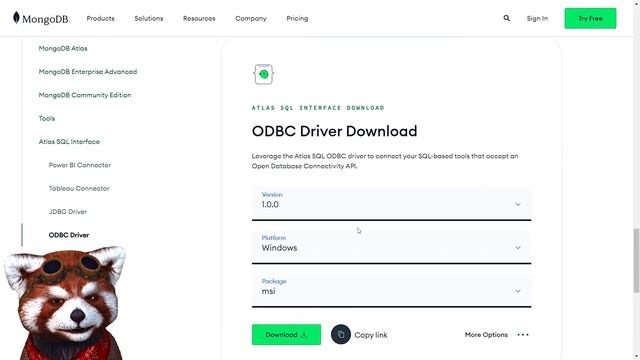This screenshot has height=360, width=640.
Task: Click the MongoDB logo
Action: (x=42, y=18)
